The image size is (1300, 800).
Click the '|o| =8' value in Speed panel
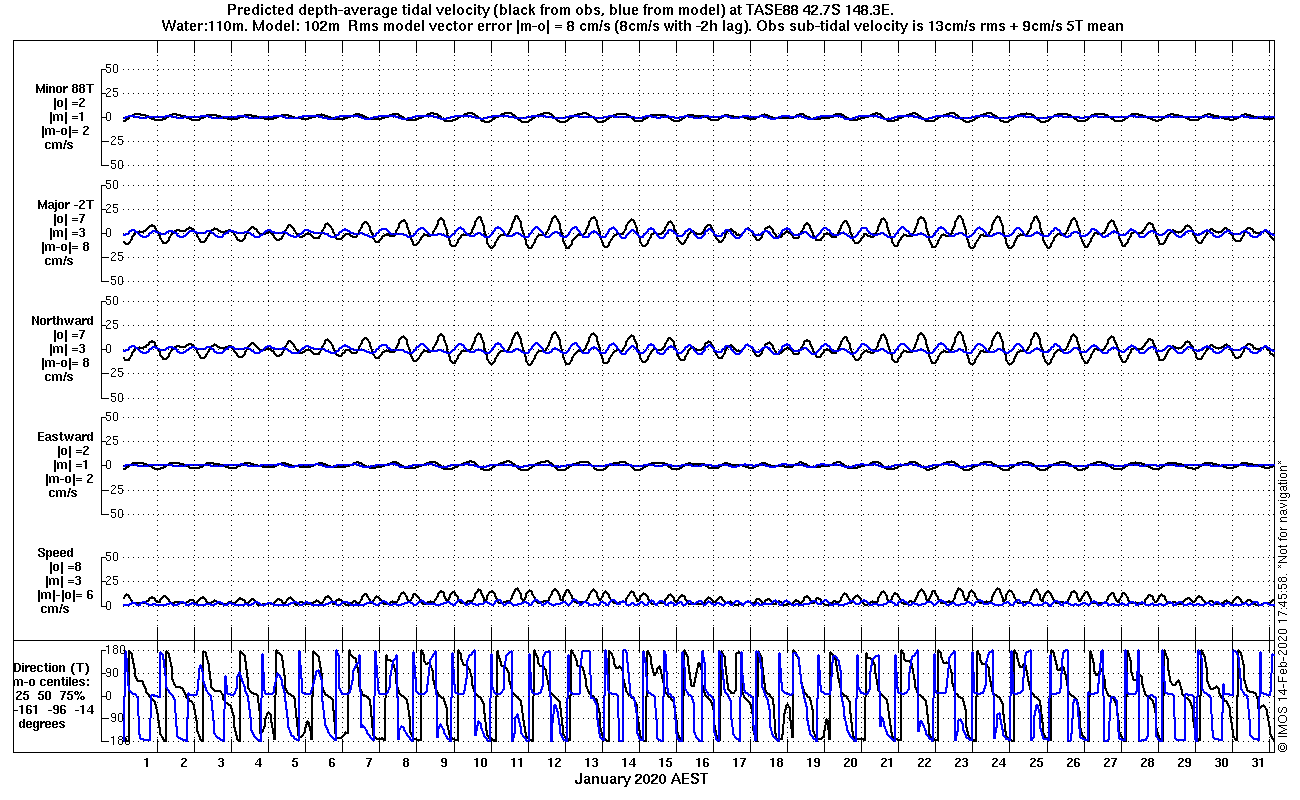68,567
